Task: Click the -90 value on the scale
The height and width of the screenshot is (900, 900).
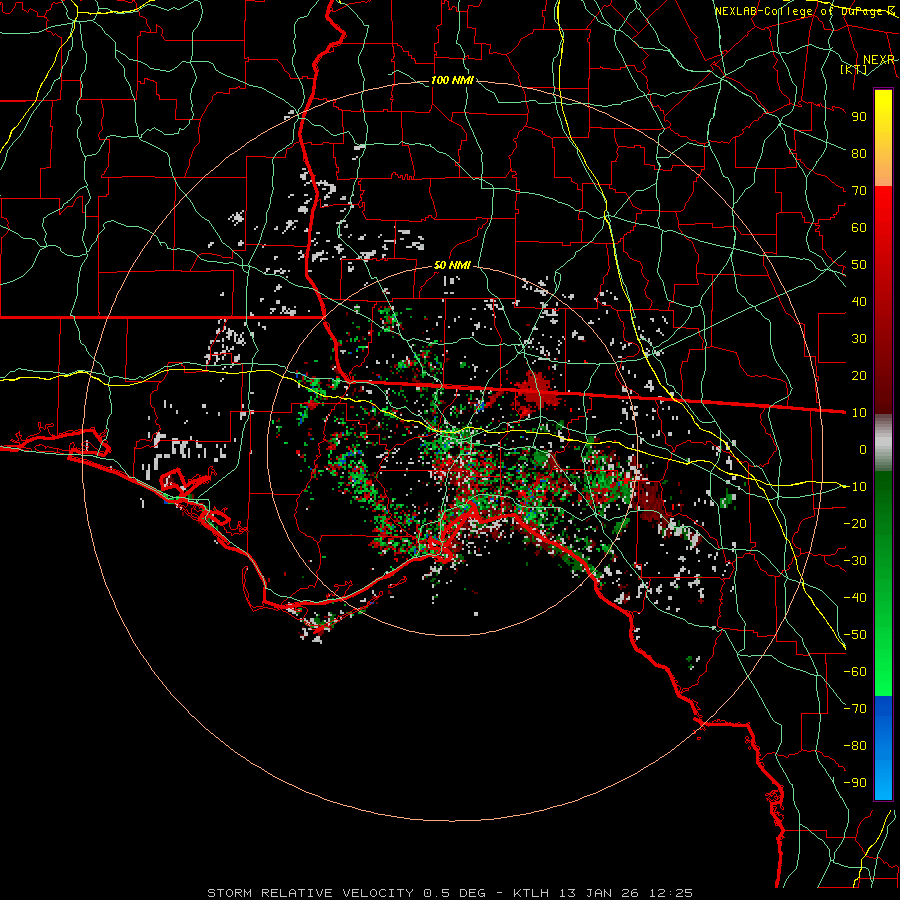Action: 855,783
